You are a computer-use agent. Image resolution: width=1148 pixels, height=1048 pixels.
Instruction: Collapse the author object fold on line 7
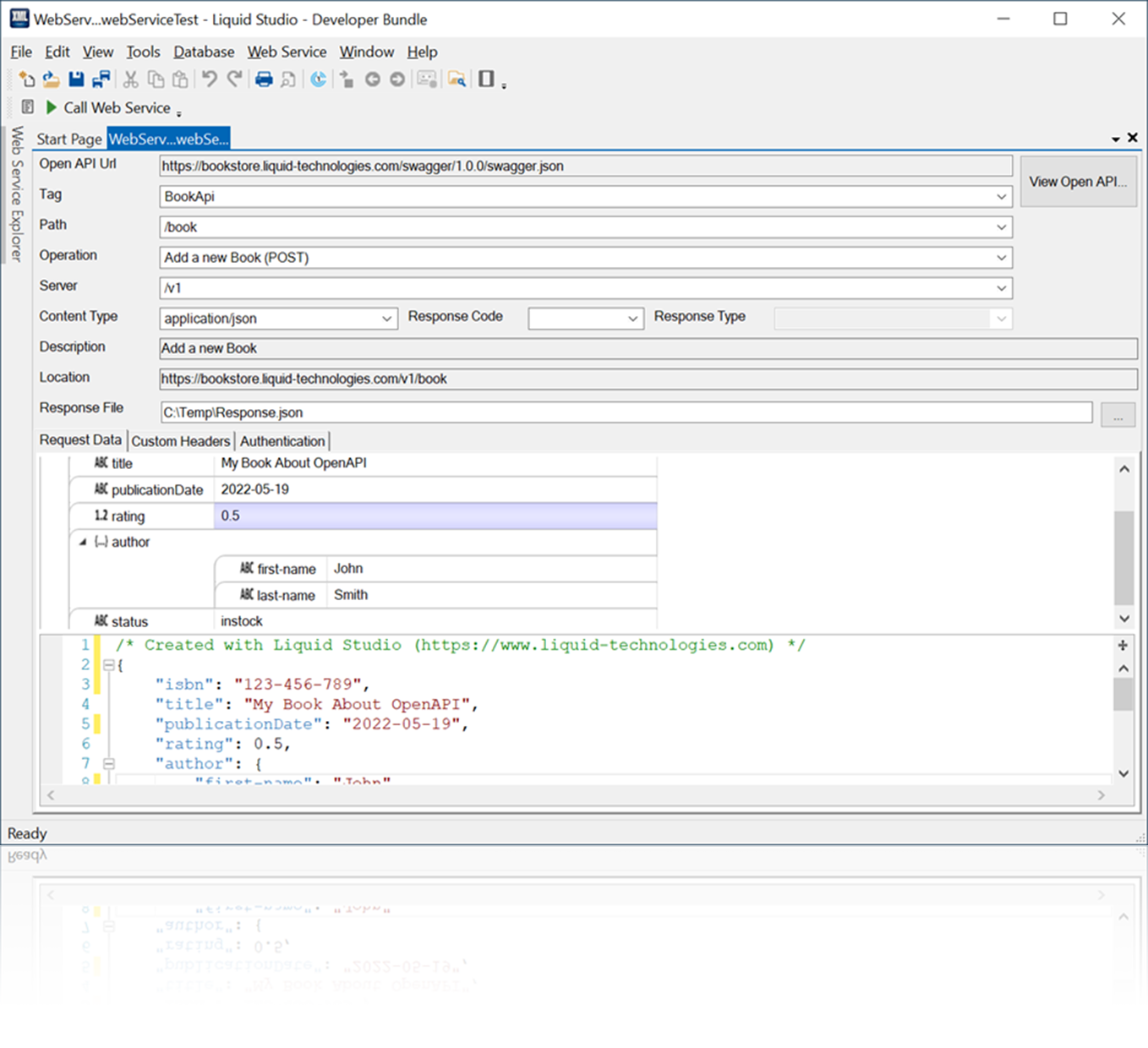coord(108,764)
